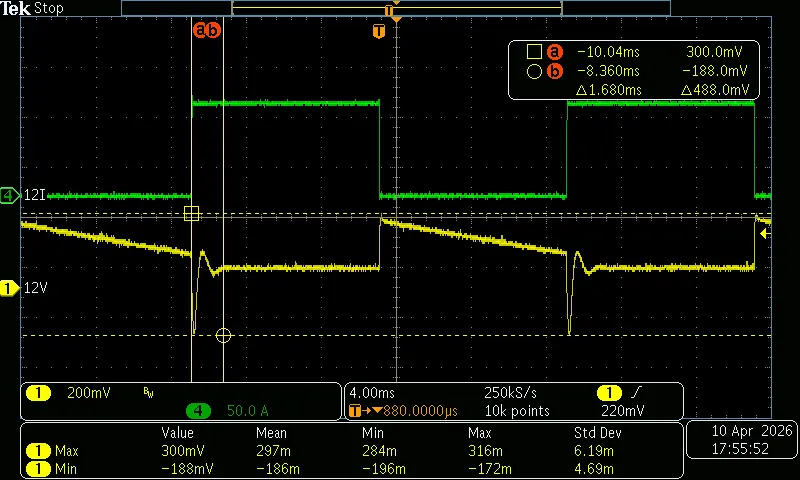Viewport: 800px width, 480px height.
Task: Click the 200mV vertical scale value
Action: 89,393
